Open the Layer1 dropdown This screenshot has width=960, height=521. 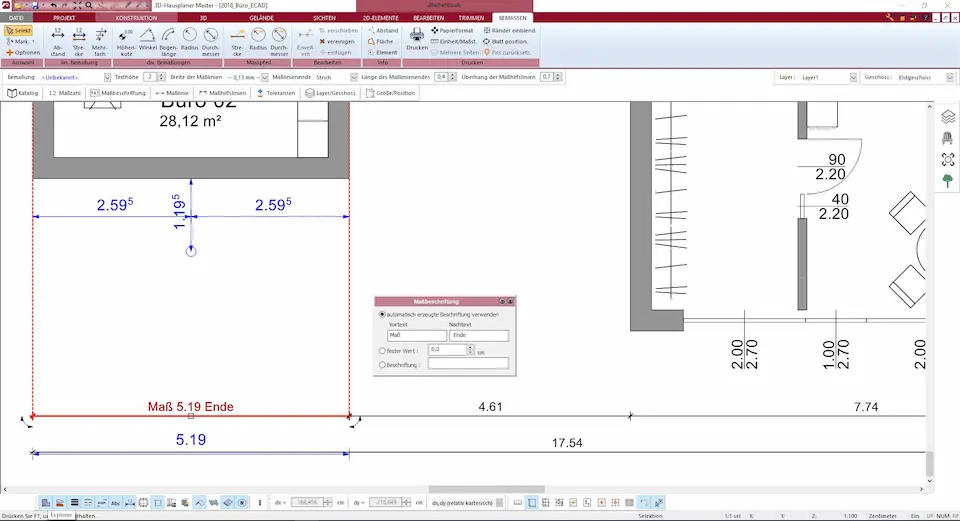853,78
